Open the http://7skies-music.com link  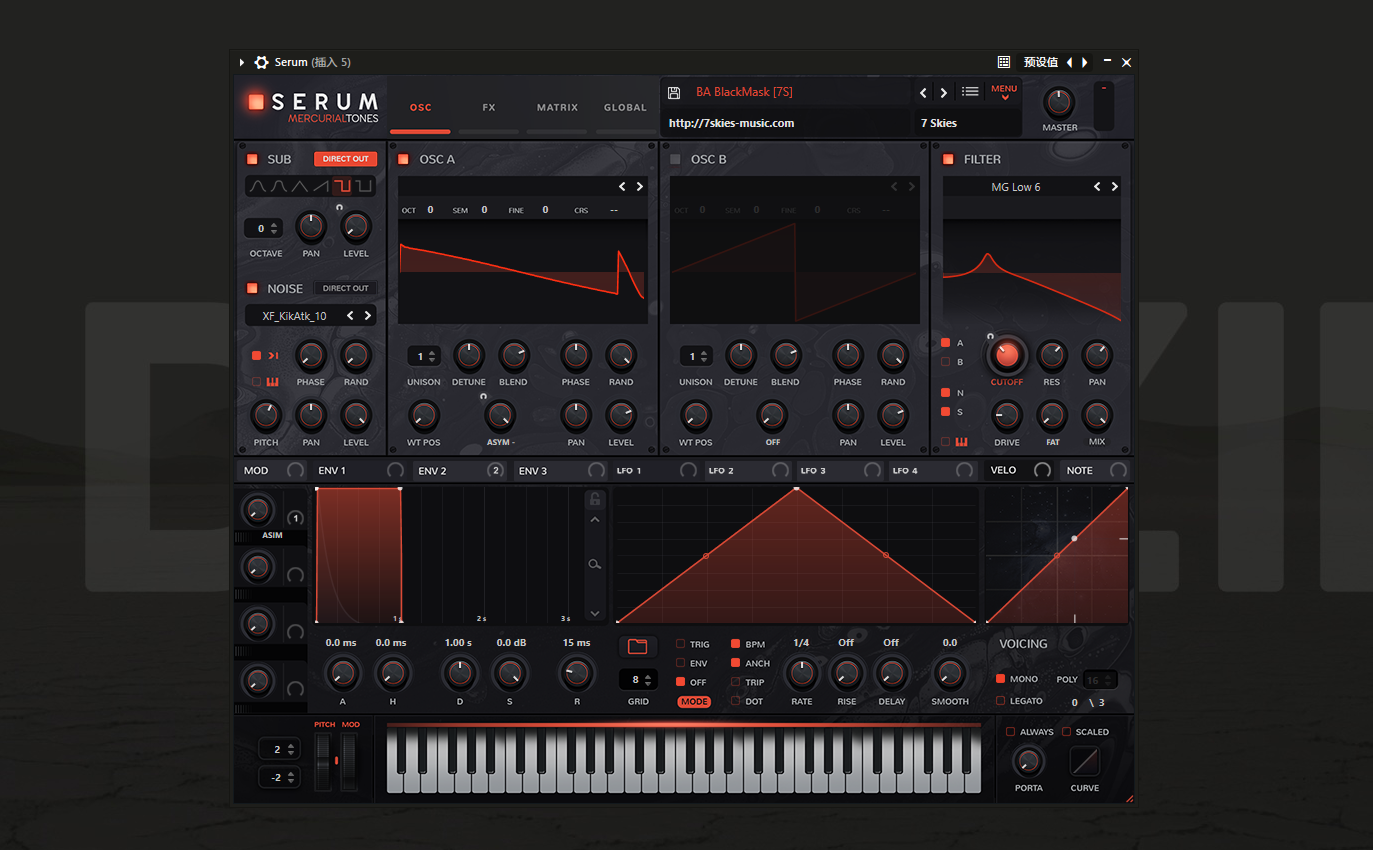coord(729,123)
